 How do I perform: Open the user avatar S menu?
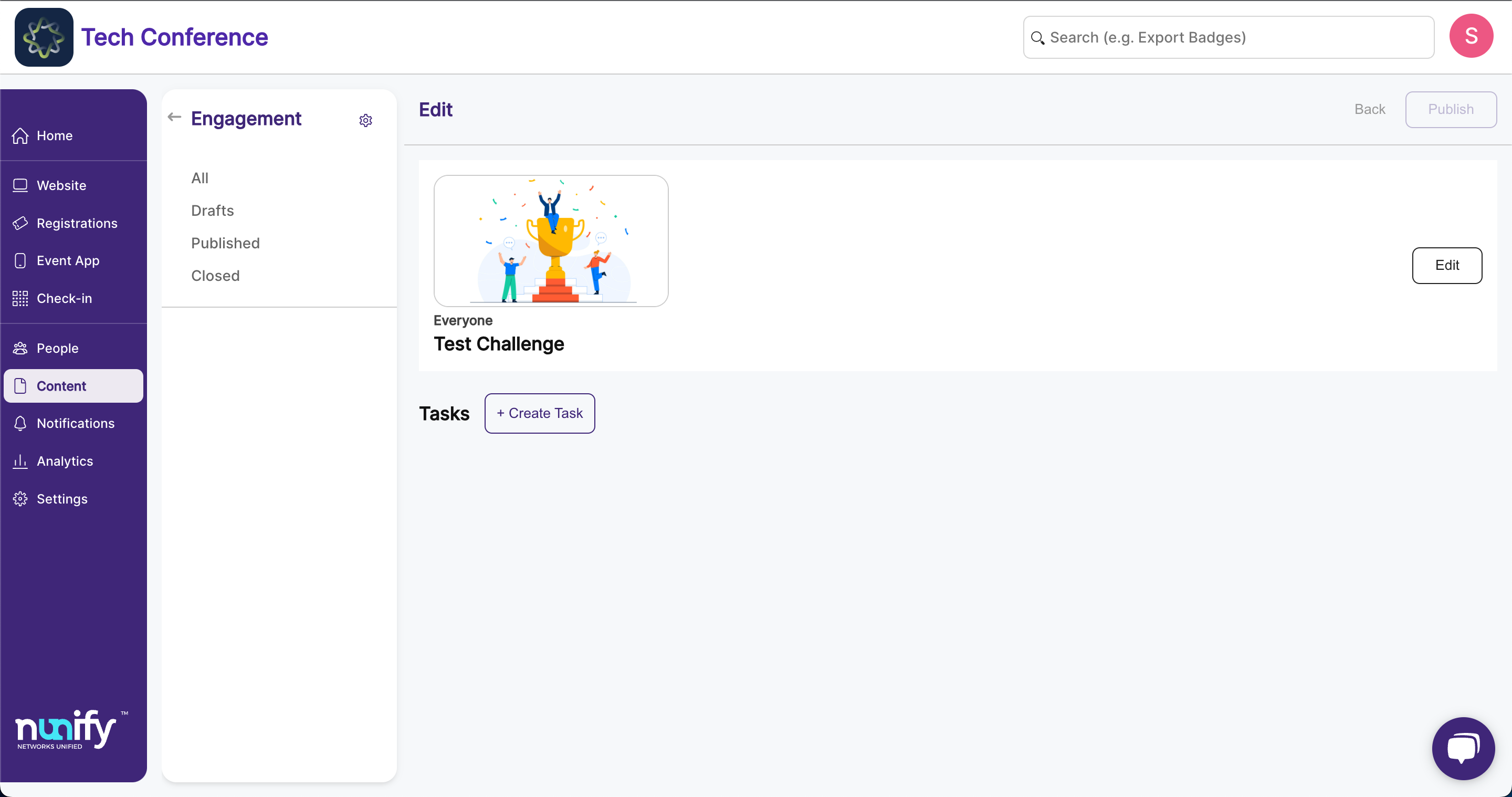1471,36
